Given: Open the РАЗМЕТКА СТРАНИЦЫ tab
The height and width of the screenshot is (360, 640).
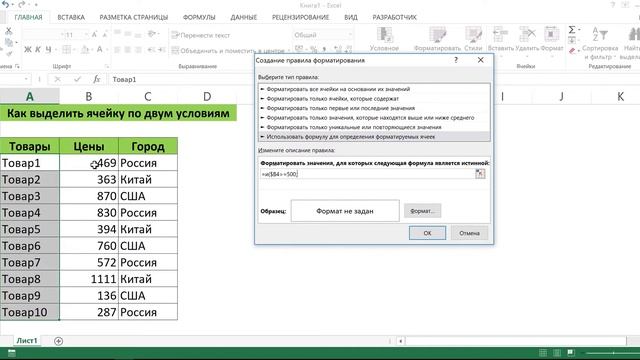Looking at the screenshot, I should click(x=133, y=17).
